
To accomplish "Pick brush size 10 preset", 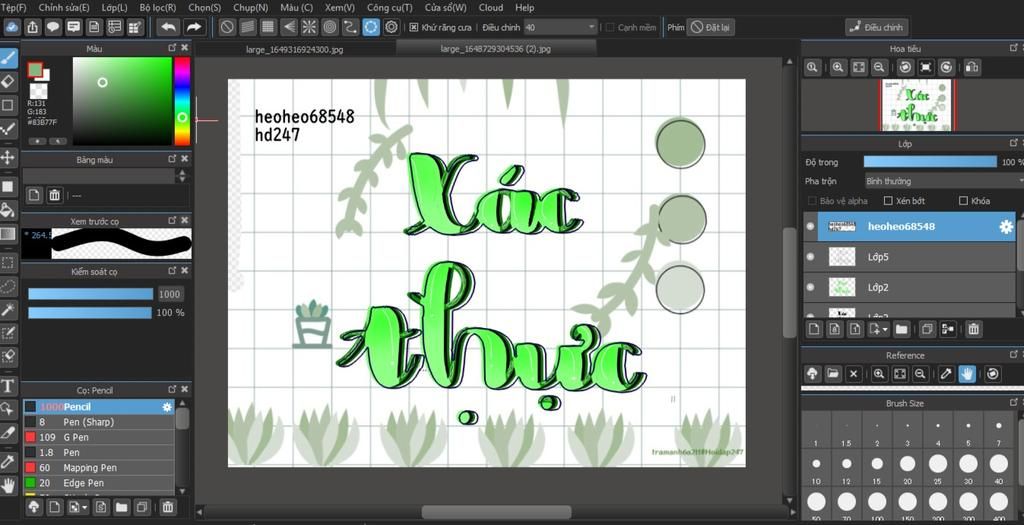I will [816, 469].
